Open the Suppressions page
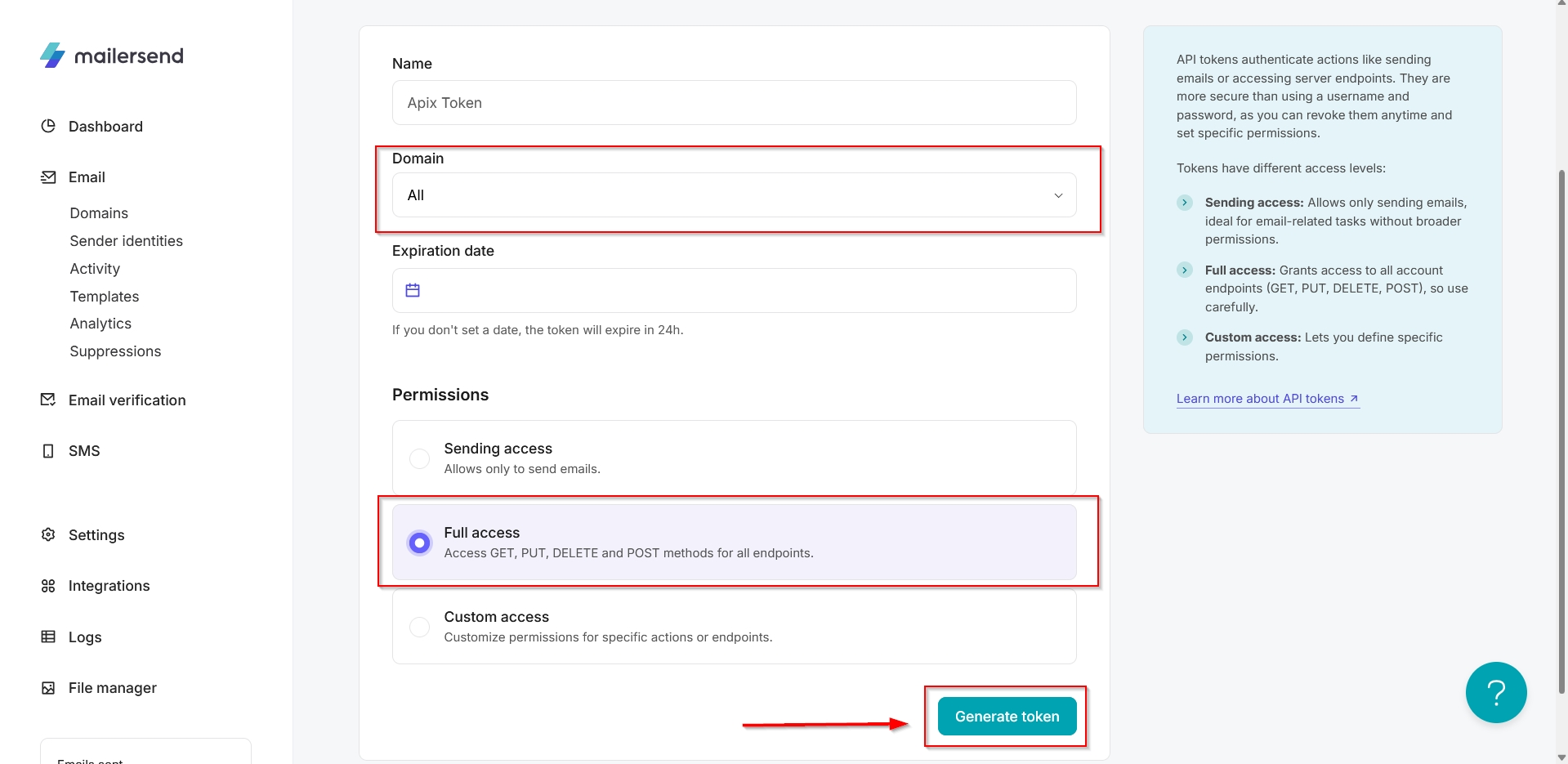 (x=115, y=351)
